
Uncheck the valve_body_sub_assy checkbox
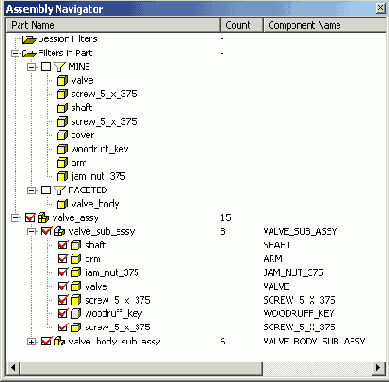[x=46, y=341]
